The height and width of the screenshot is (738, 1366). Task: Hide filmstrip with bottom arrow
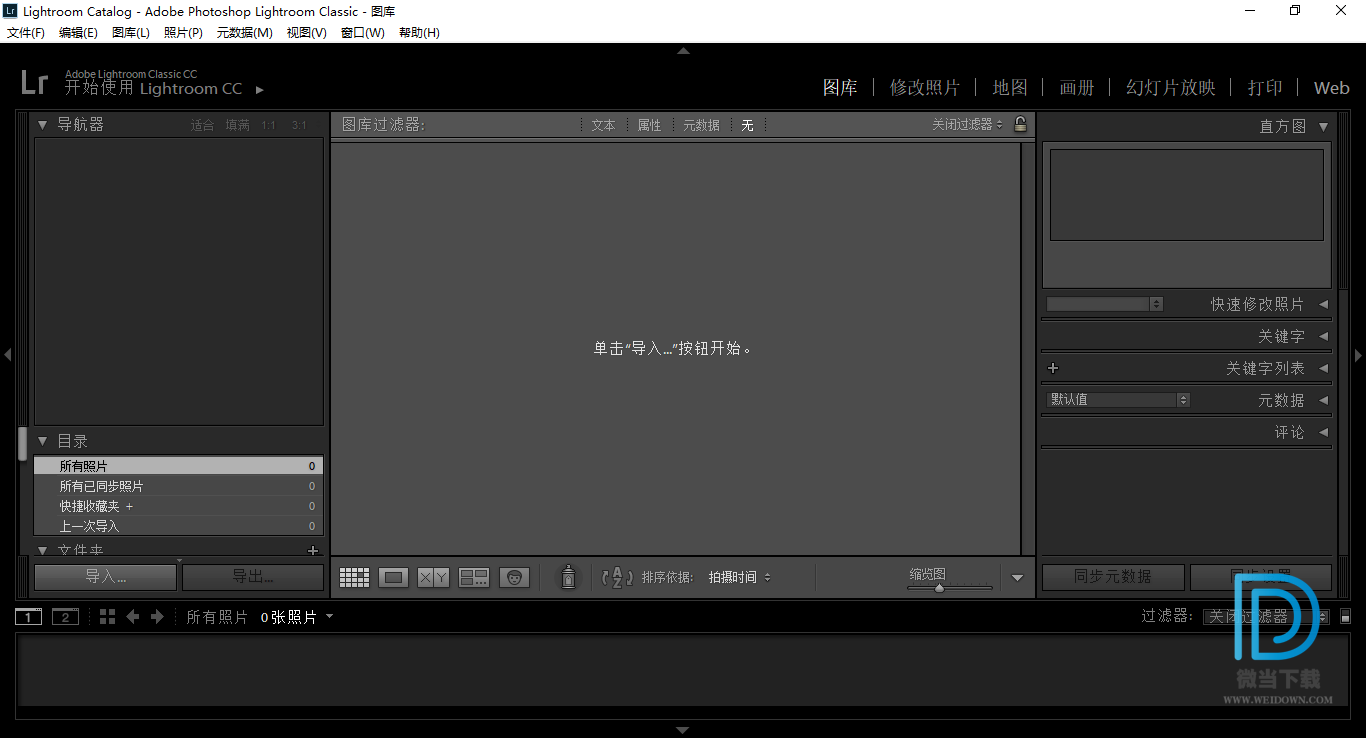point(683,730)
